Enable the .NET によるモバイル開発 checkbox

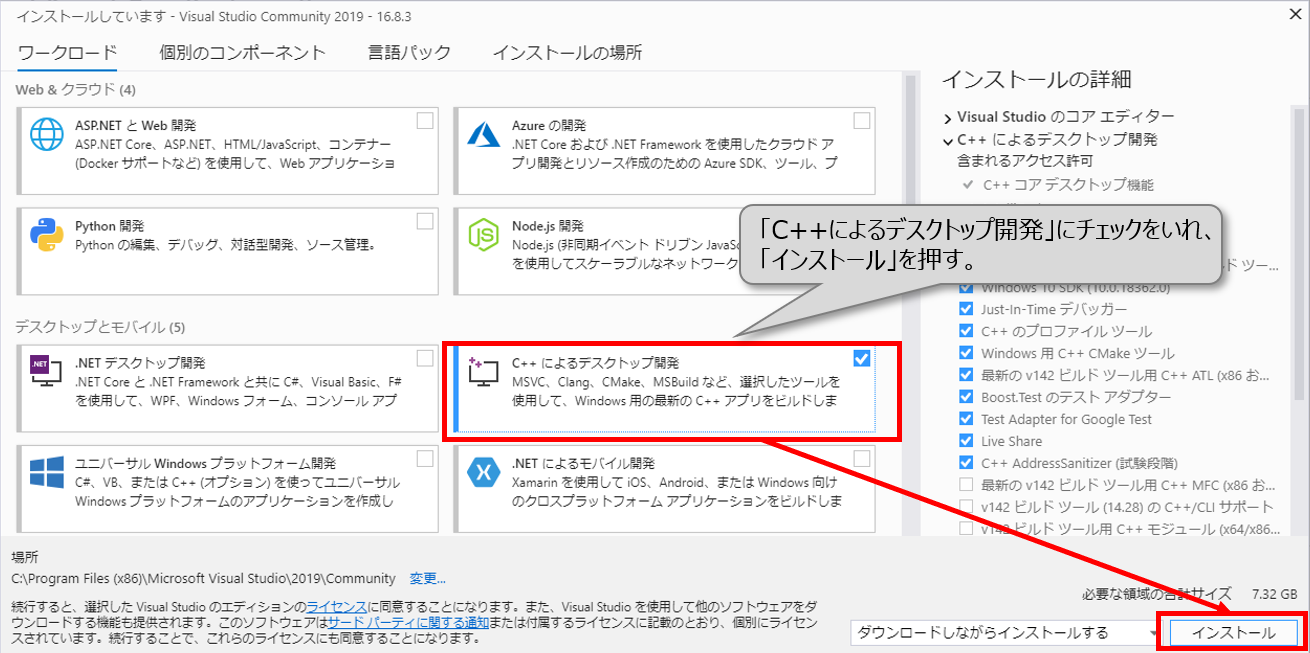tap(862, 459)
